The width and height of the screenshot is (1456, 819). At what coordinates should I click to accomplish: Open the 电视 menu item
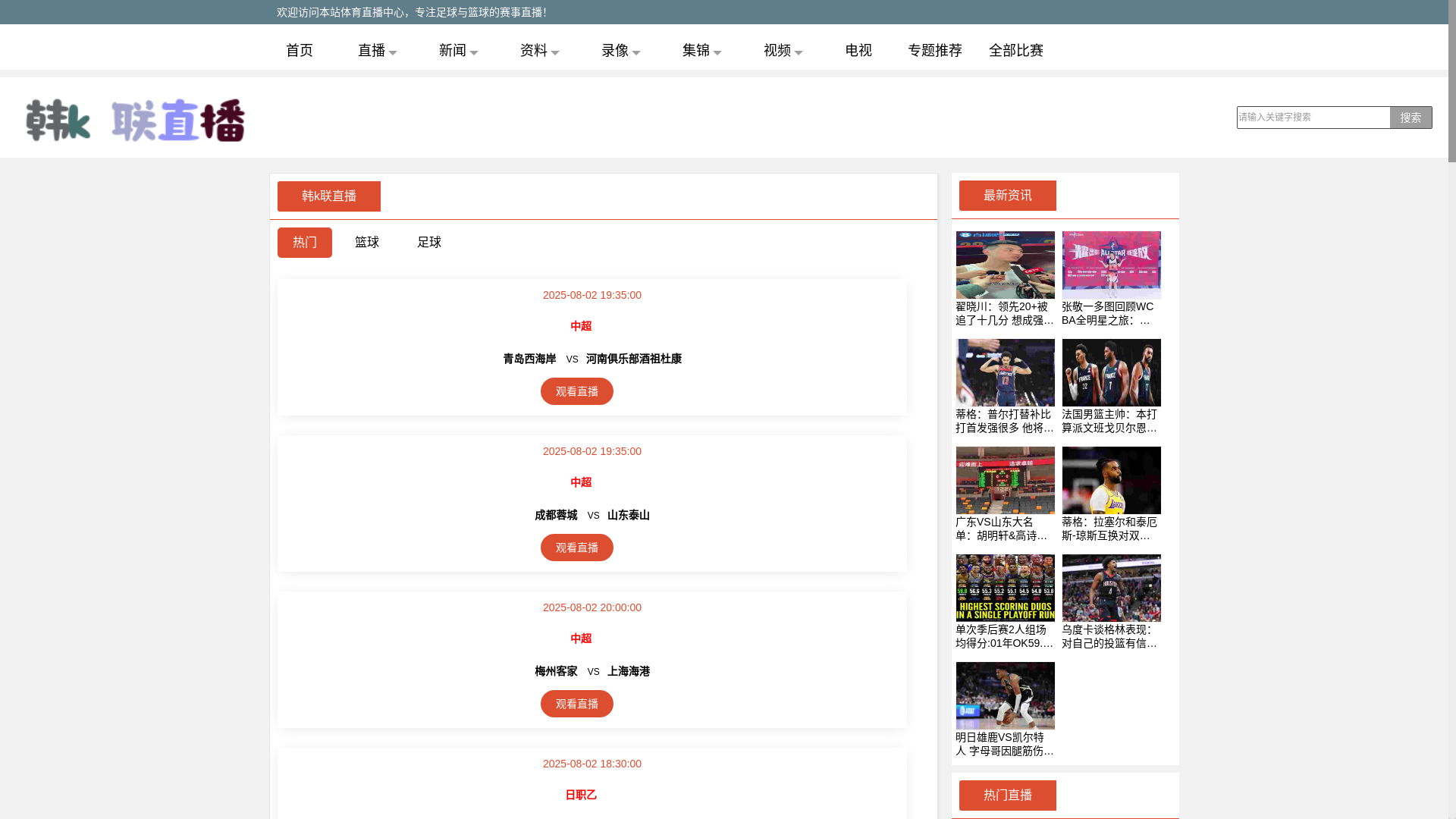tap(858, 50)
